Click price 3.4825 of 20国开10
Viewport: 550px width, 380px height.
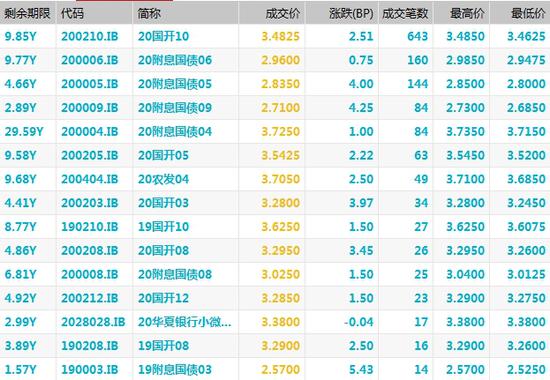coord(281,36)
